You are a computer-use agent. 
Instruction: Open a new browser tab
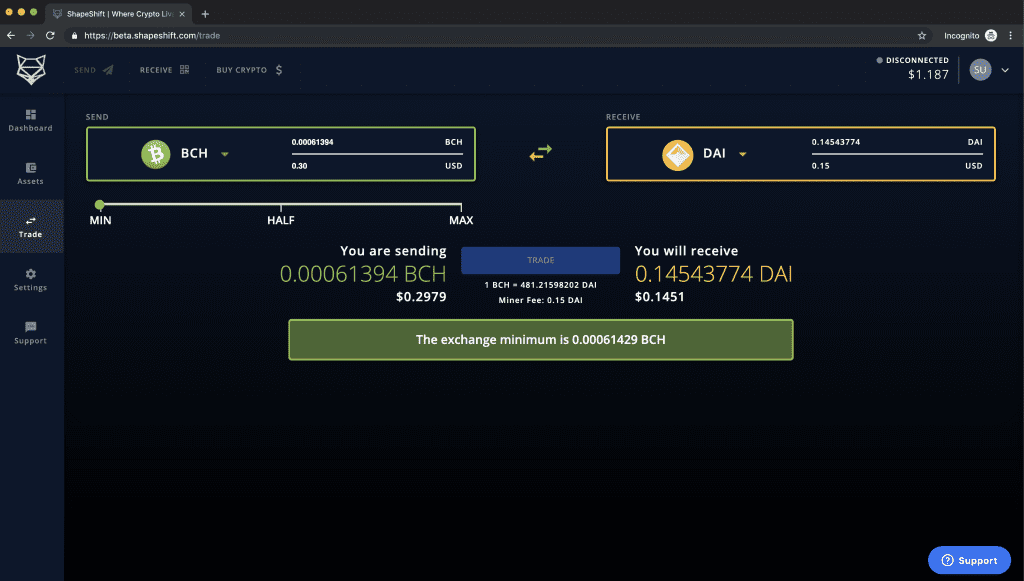[x=205, y=14]
